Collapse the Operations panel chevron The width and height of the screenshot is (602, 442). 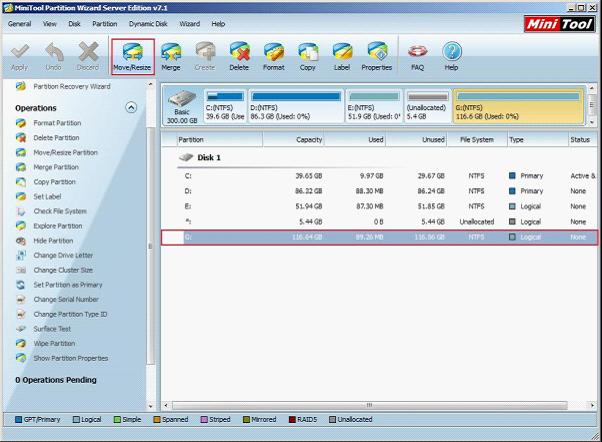[x=131, y=108]
